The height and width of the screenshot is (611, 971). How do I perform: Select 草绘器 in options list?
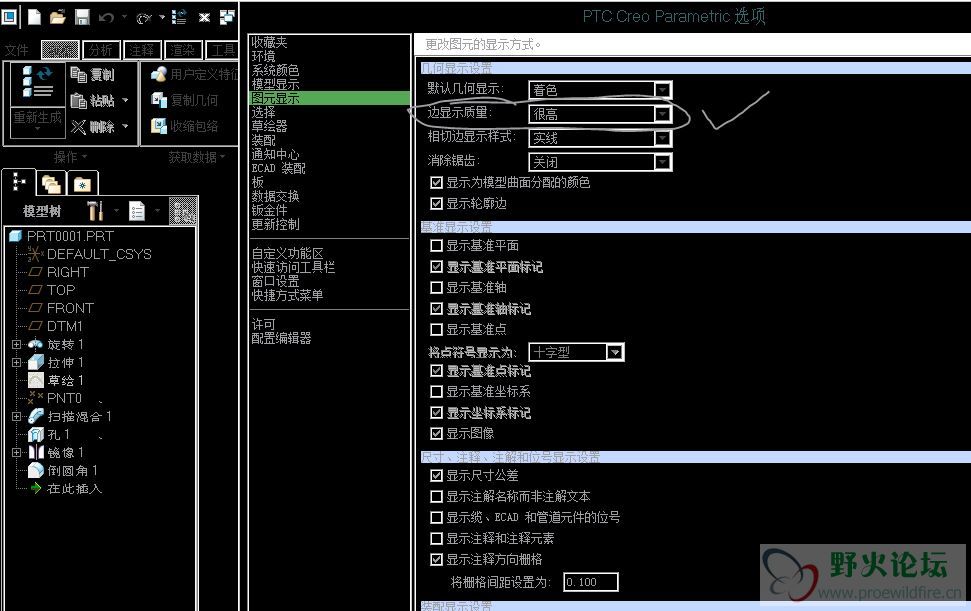click(x=269, y=126)
